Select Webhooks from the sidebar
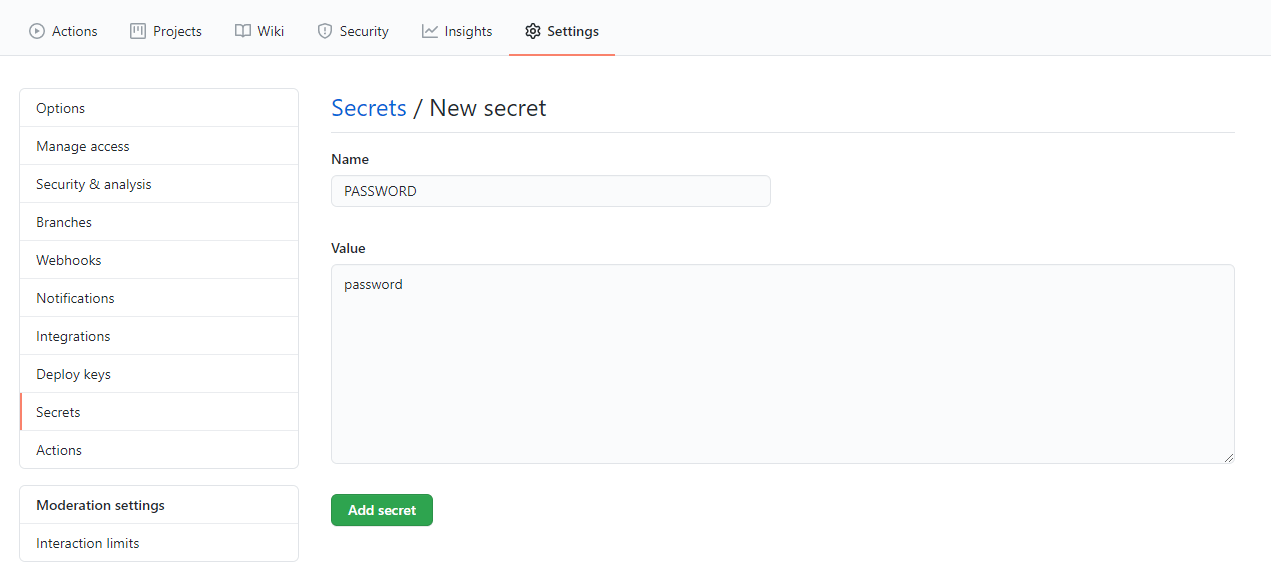Image resolution: width=1271 pixels, height=582 pixels. point(68,259)
